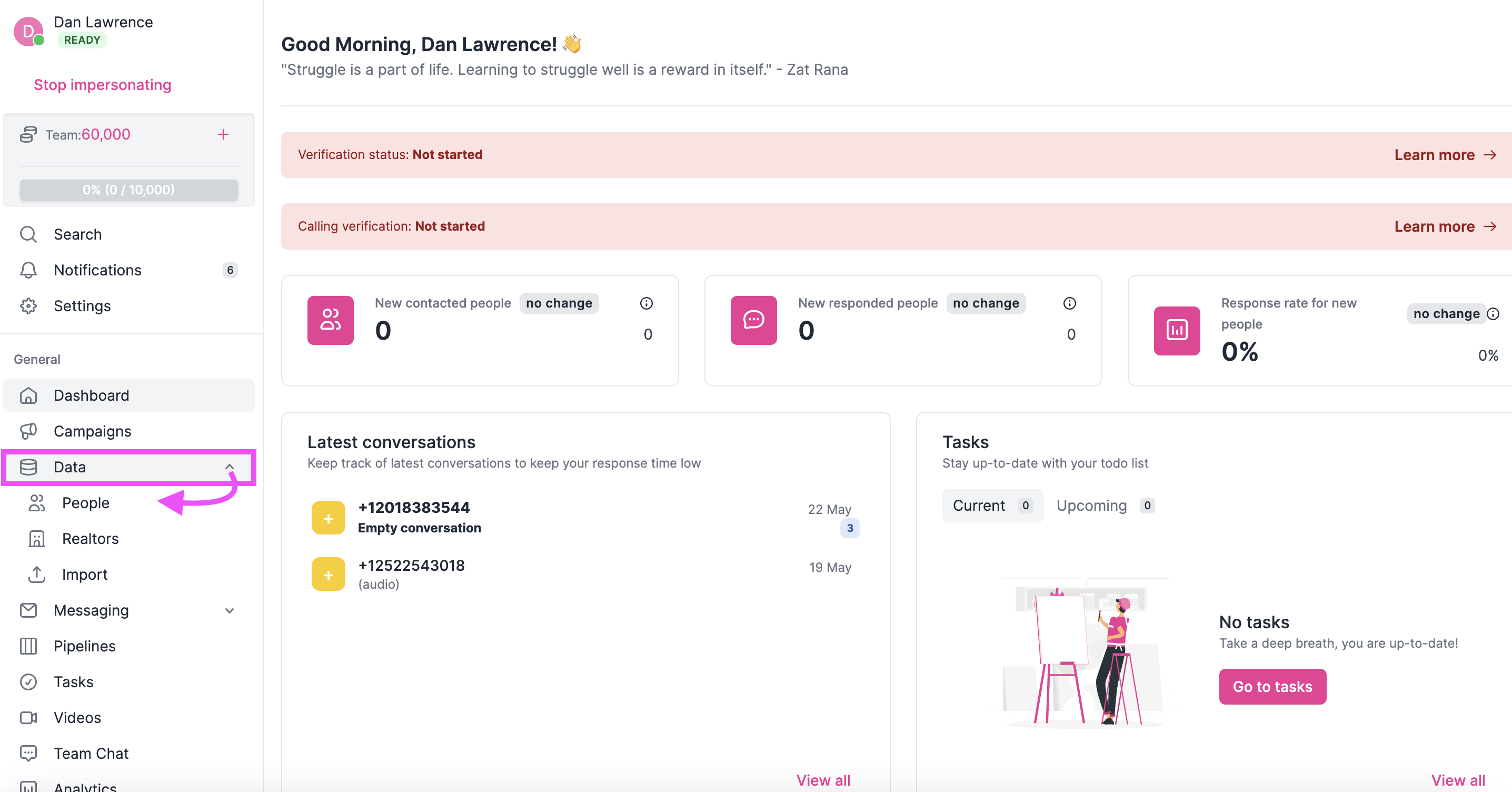Open Settings via the gear icon
Viewport: 1512px width, 792px height.
(28, 306)
